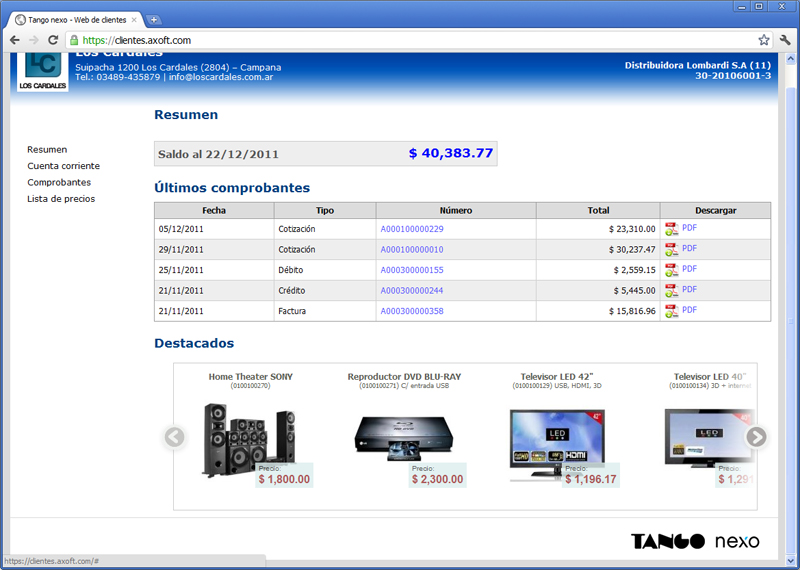The image size is (800, 570).
Task: Open Comprobantes in the side menu
Action: (59, 182)
